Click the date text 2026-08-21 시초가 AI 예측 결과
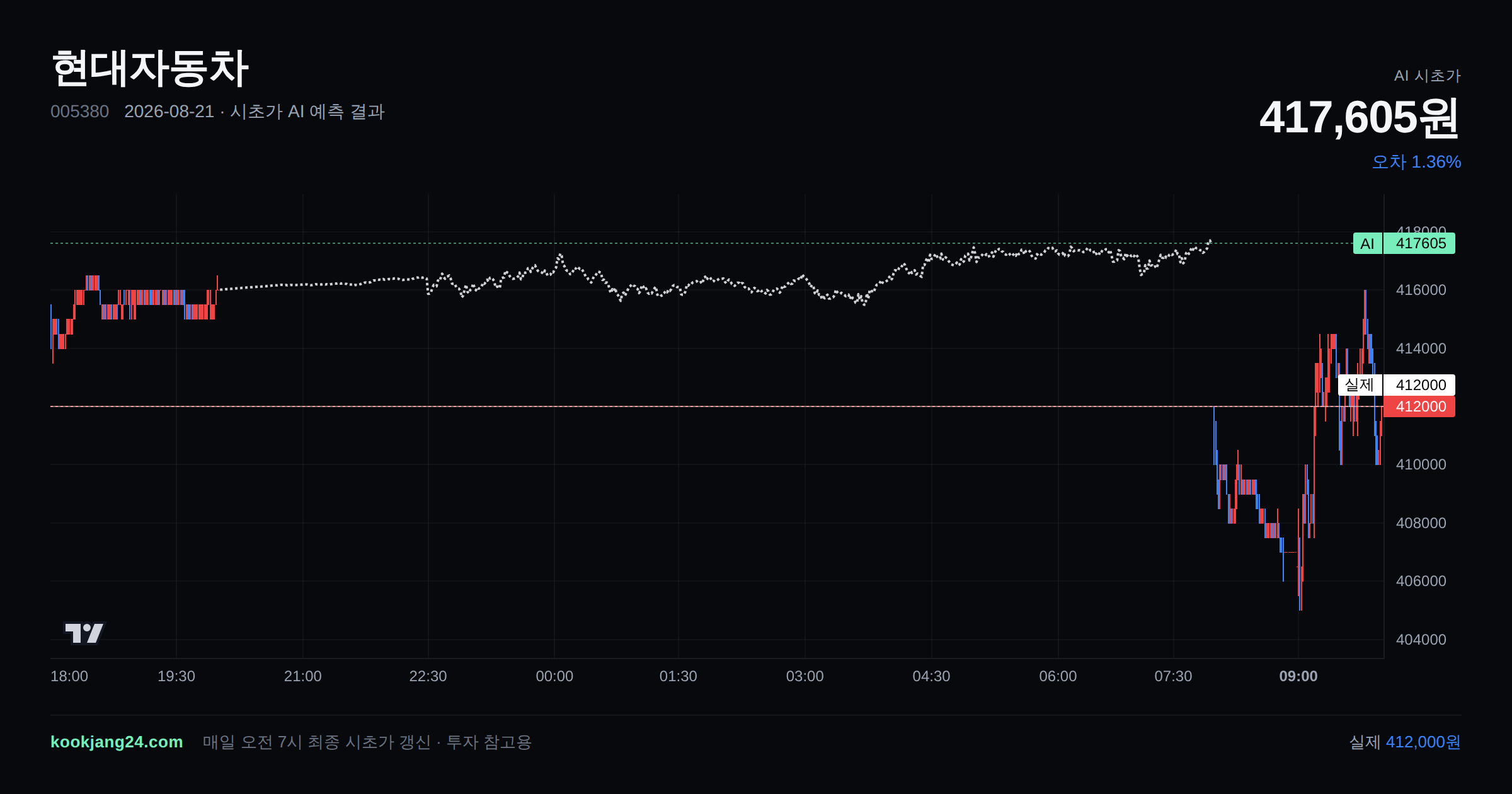Image resolution: width=1512 pixels, height=794 pixels. click(255, 112)
